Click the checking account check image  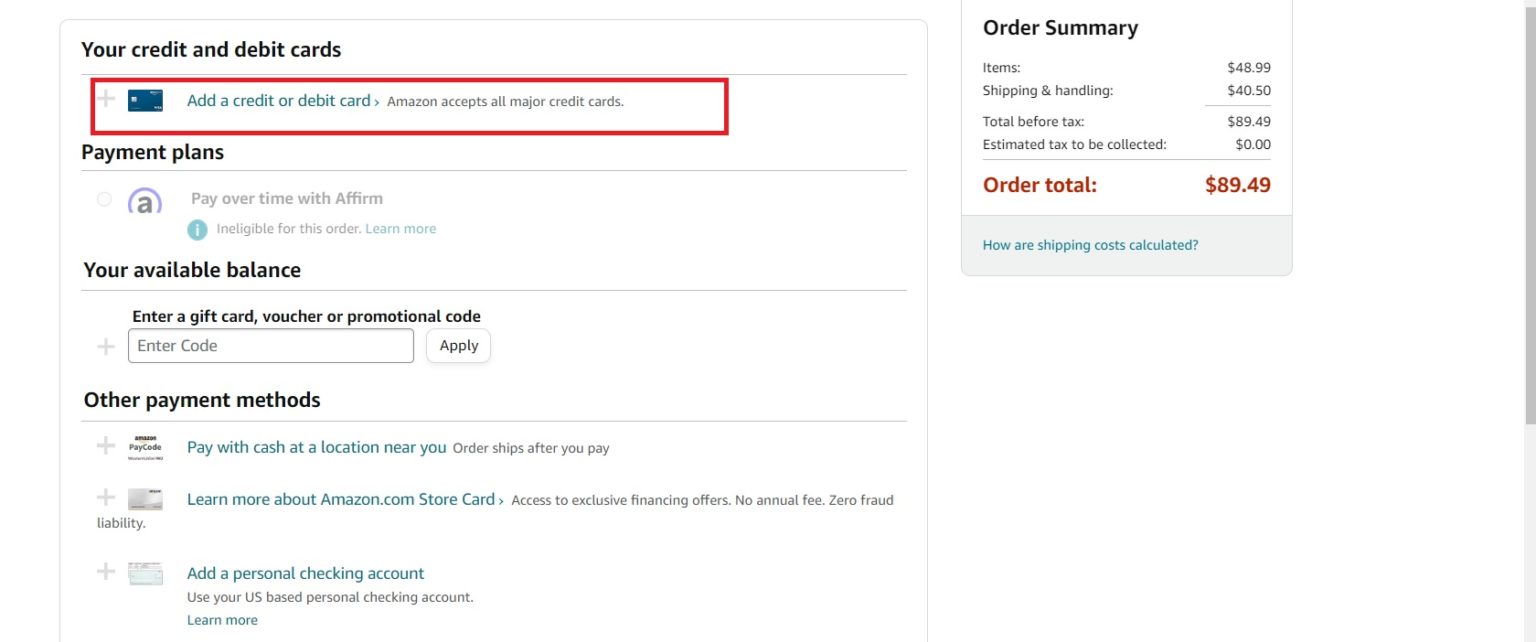[x=145, y=573]
